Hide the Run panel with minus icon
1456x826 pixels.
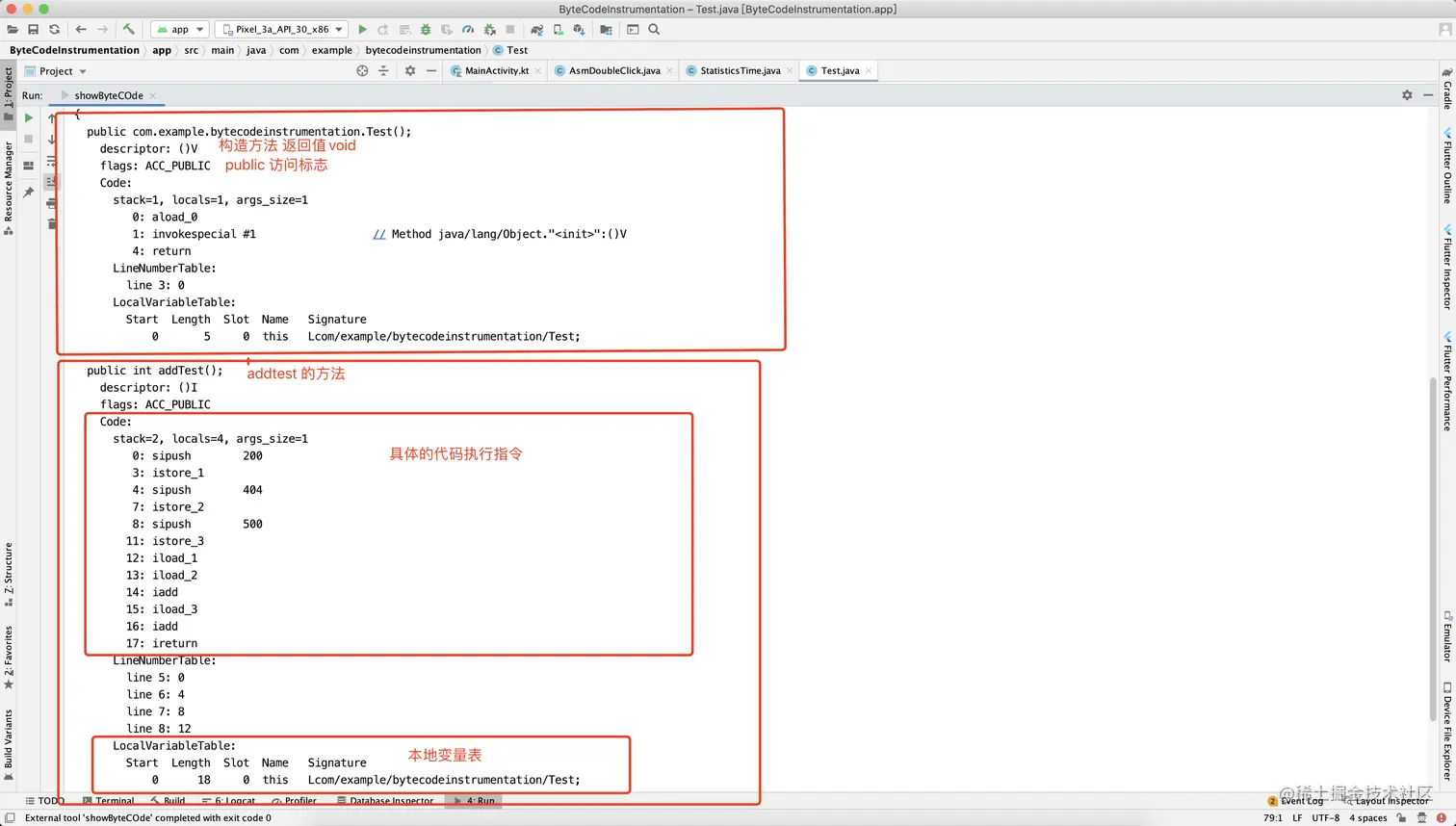(x=1428, y=95)
